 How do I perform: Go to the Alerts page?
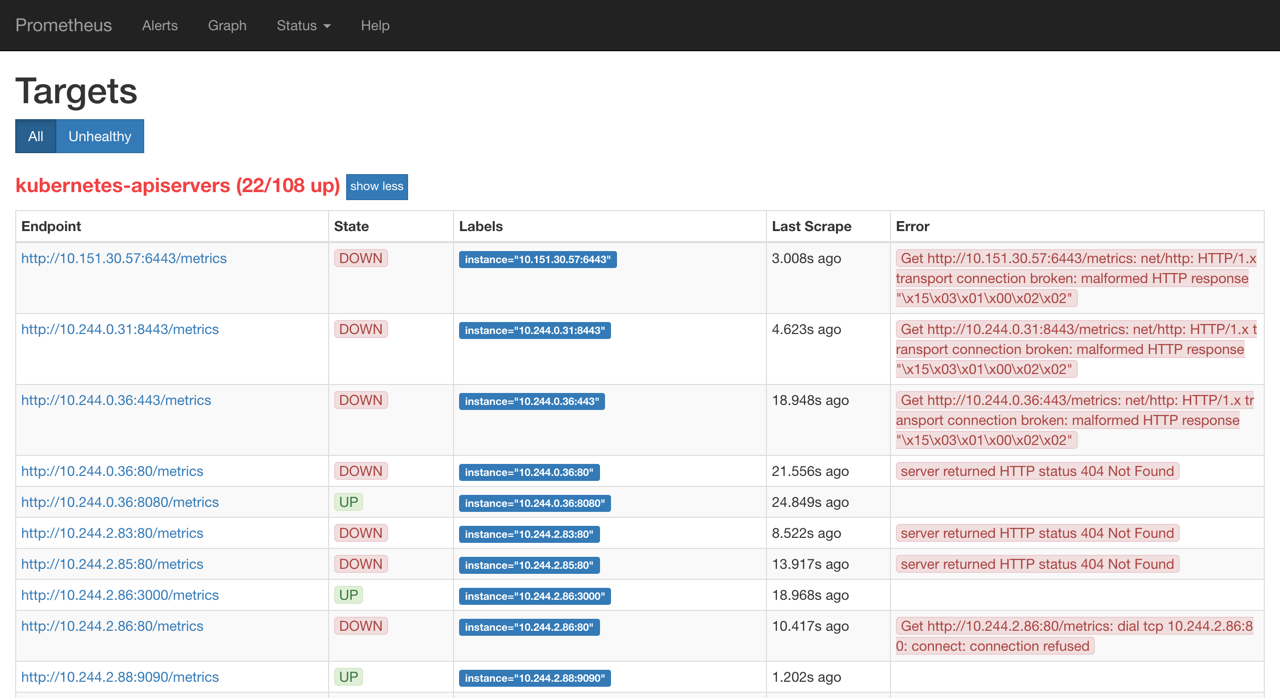pyautogui.click(x=159, y=25)
